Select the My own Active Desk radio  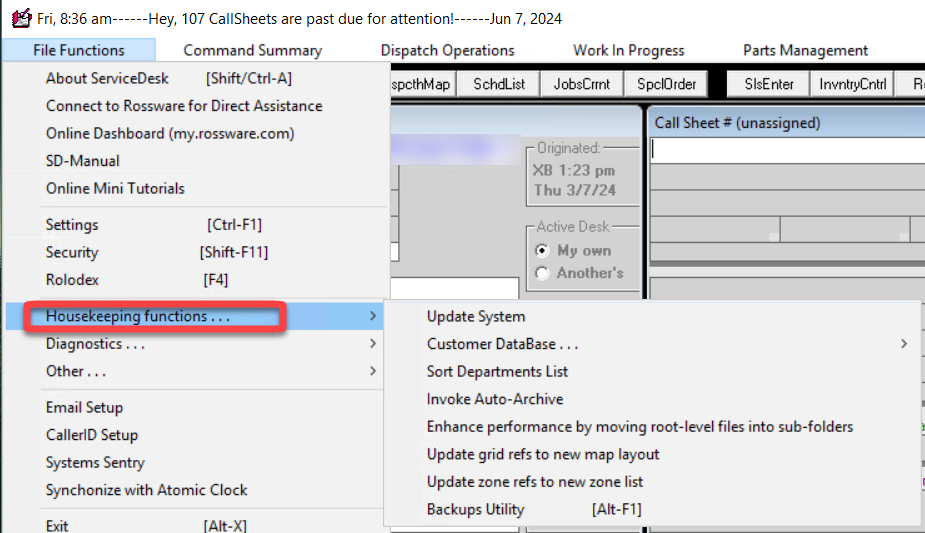coord(542,251)
